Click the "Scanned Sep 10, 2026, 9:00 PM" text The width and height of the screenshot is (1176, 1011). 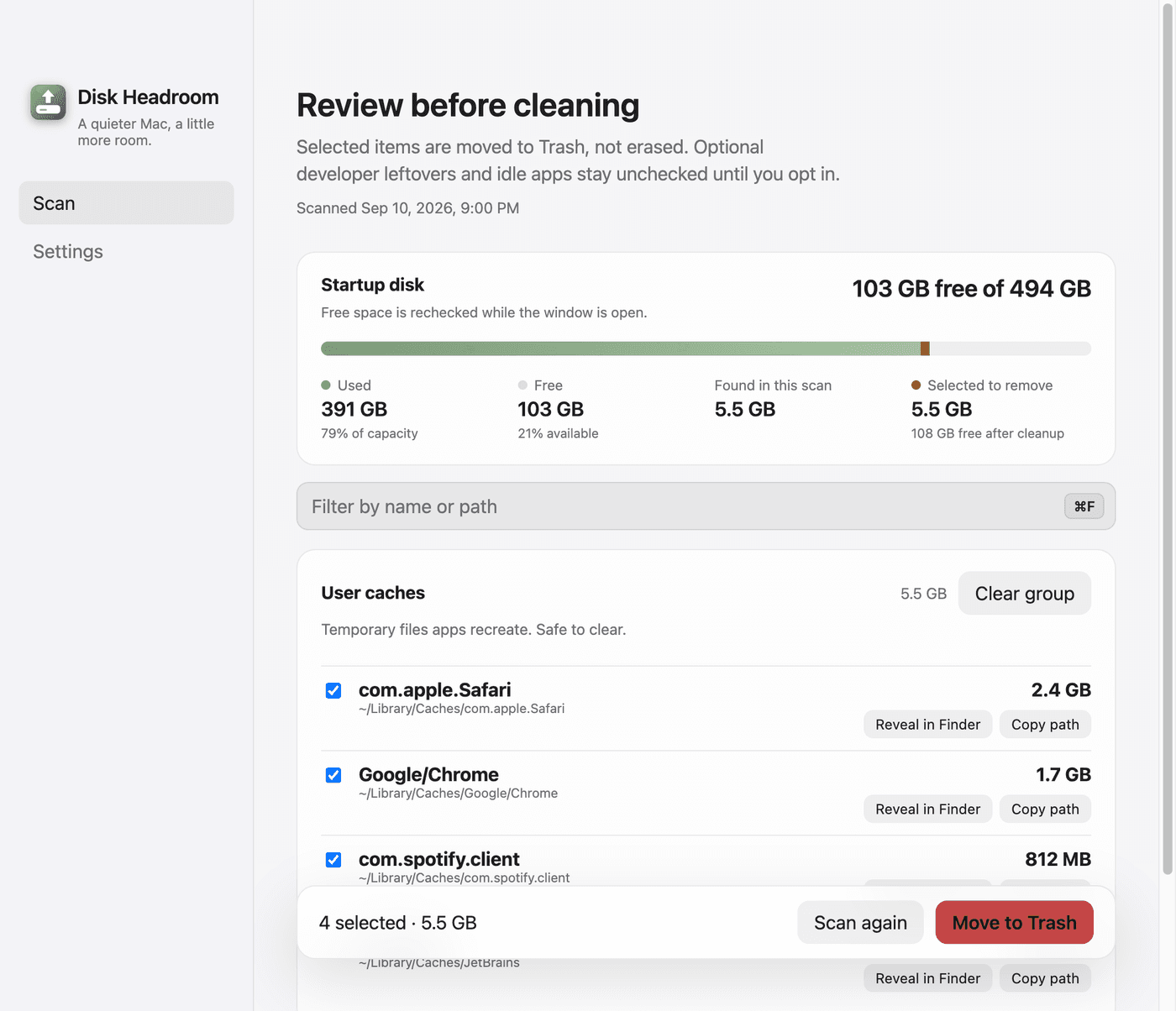(x=407, y=208)
